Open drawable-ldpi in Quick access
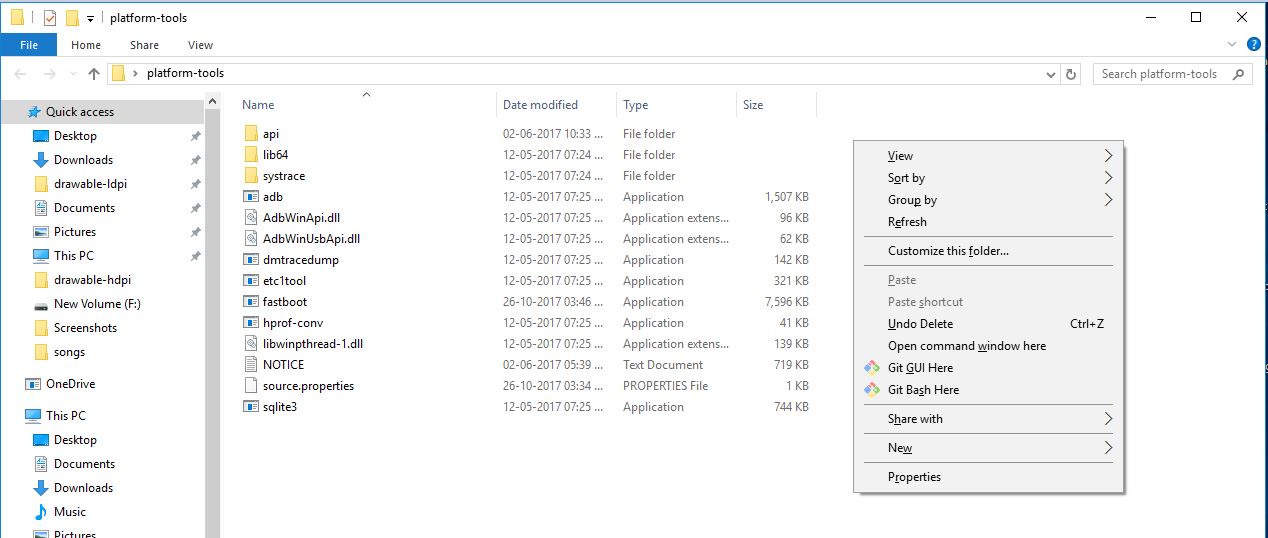 tap(90, 184)
